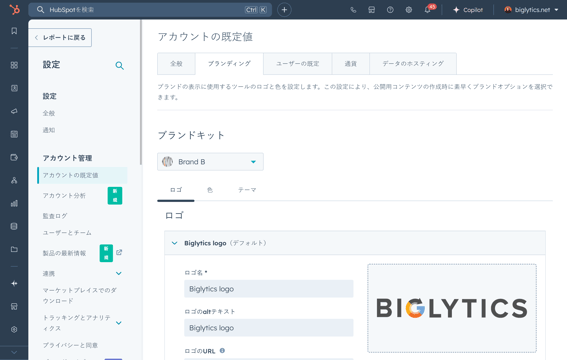This screenshot has width=567, height=360.
Task: Collapse the Biglytics logo section chevron
Action: (174, 243)
